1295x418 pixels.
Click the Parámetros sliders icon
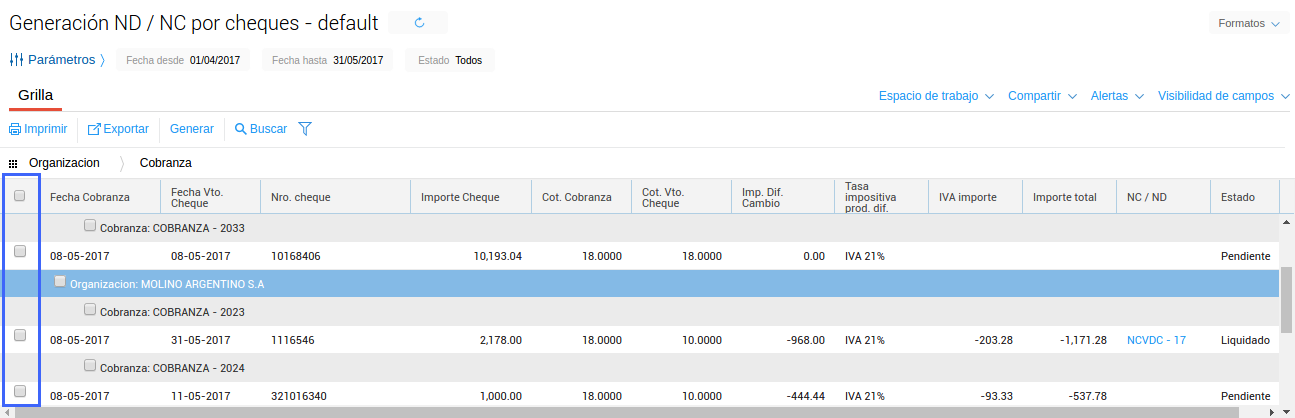tap(16, 60)
